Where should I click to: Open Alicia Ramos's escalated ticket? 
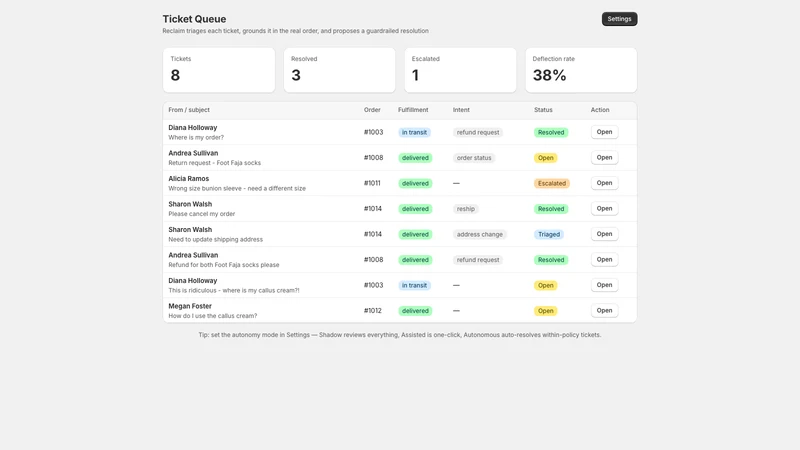point(604,183)
